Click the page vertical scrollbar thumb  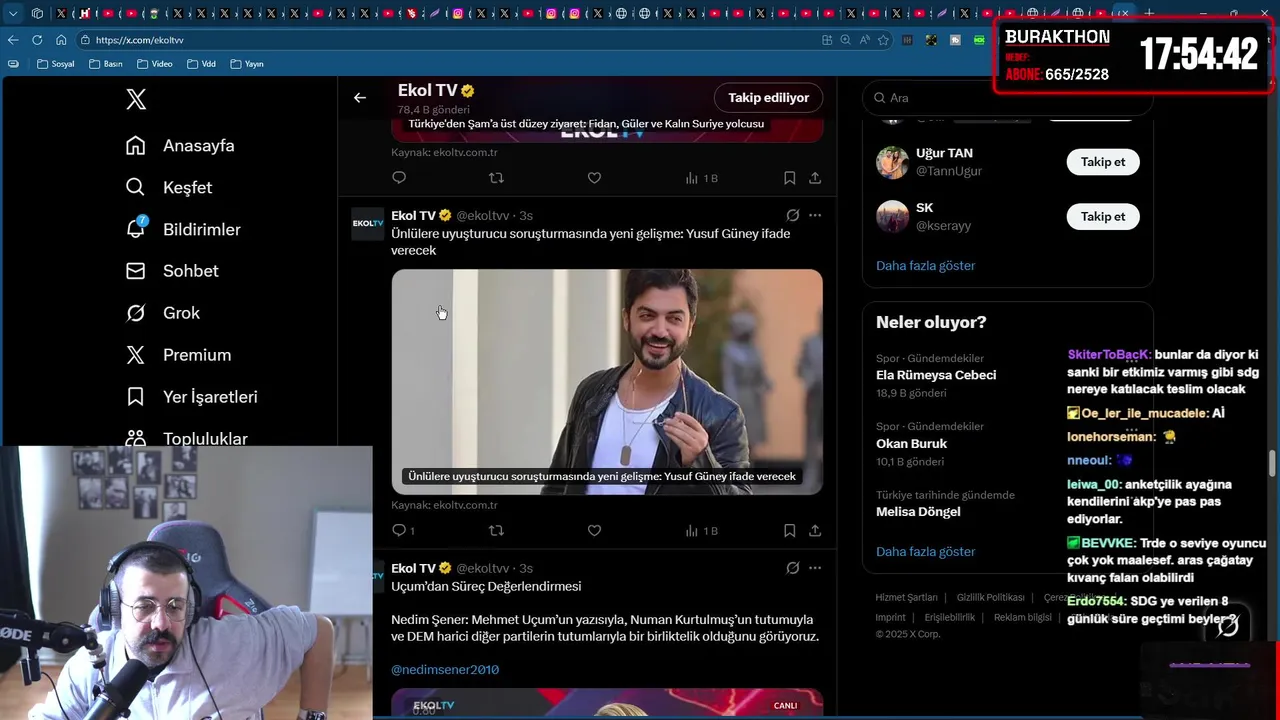coord(1272,464)
